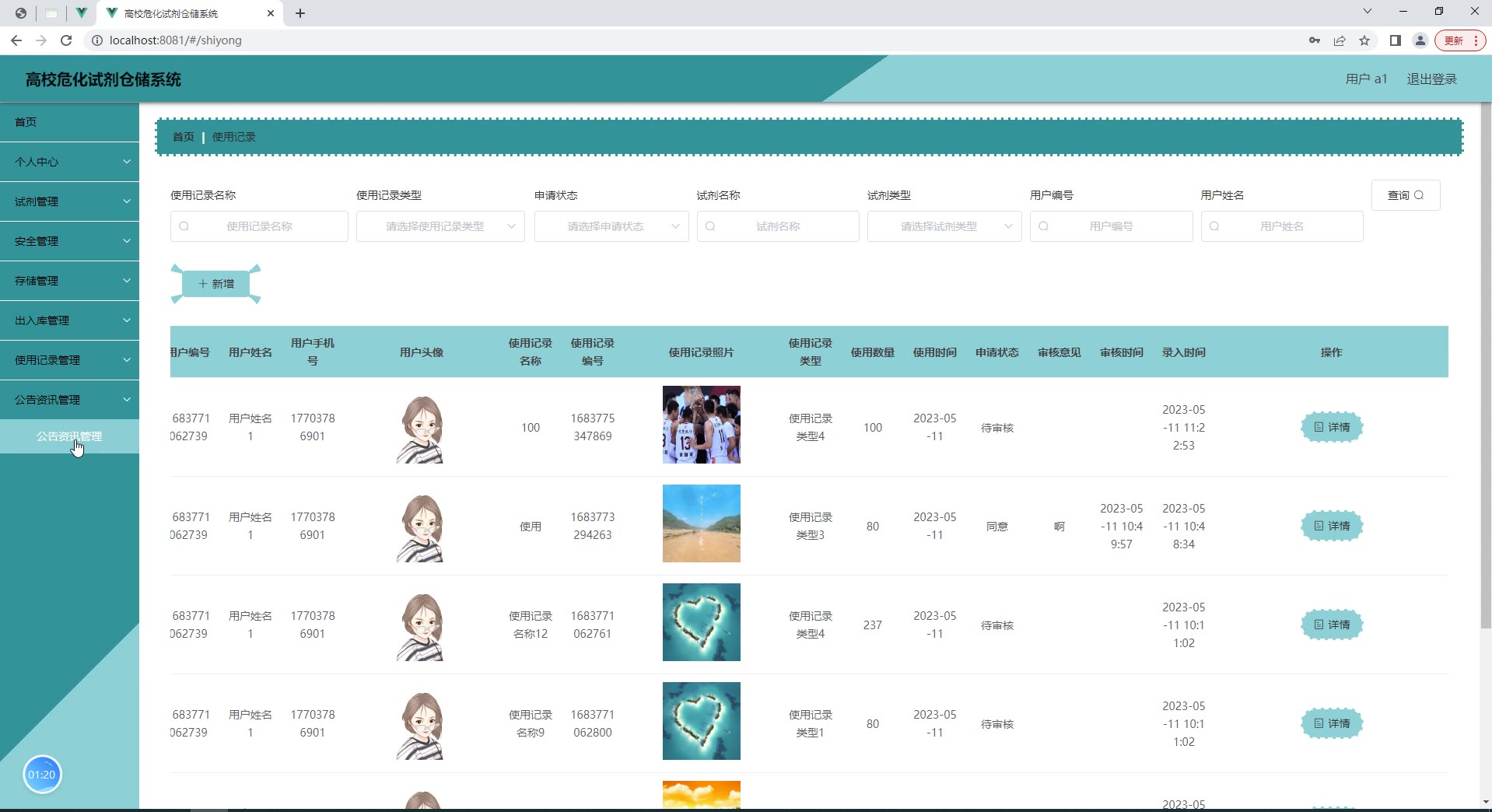Open the 请选择试剂类型 dropdown
The image size is (1492, 812).
tap(944, 226)
